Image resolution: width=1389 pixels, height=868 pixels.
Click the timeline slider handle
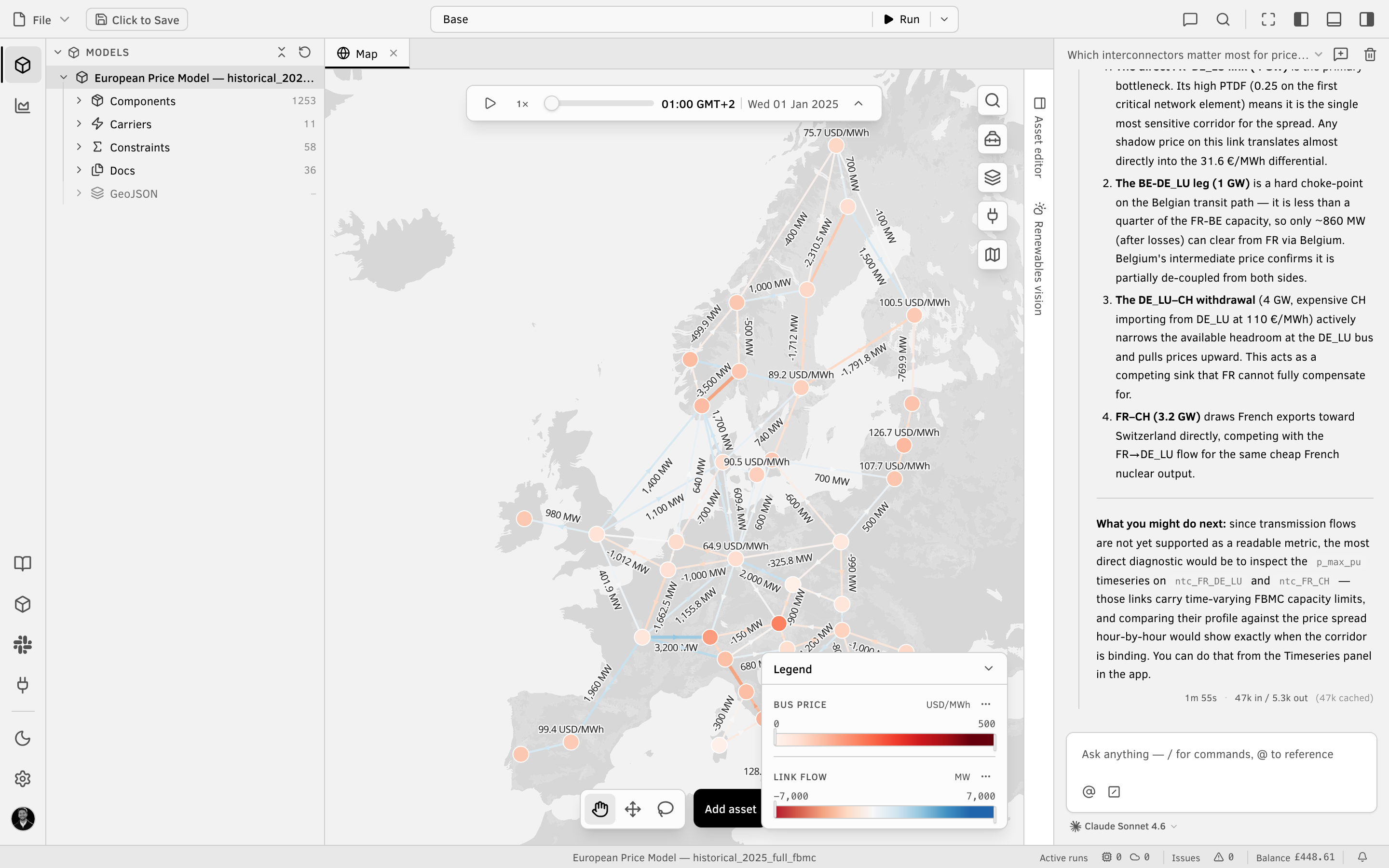point(551,104)
